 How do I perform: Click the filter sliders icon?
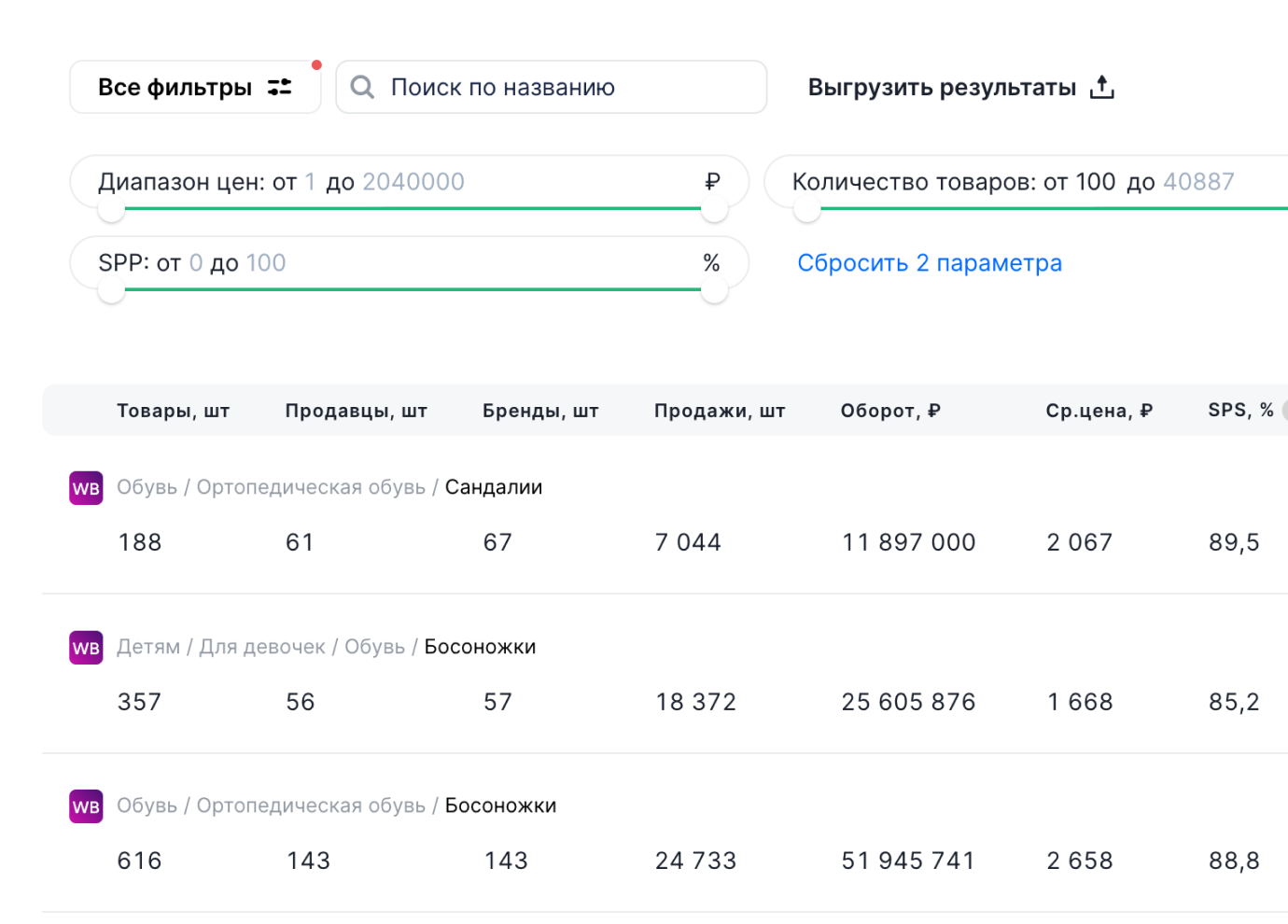[x=280, y=87]
